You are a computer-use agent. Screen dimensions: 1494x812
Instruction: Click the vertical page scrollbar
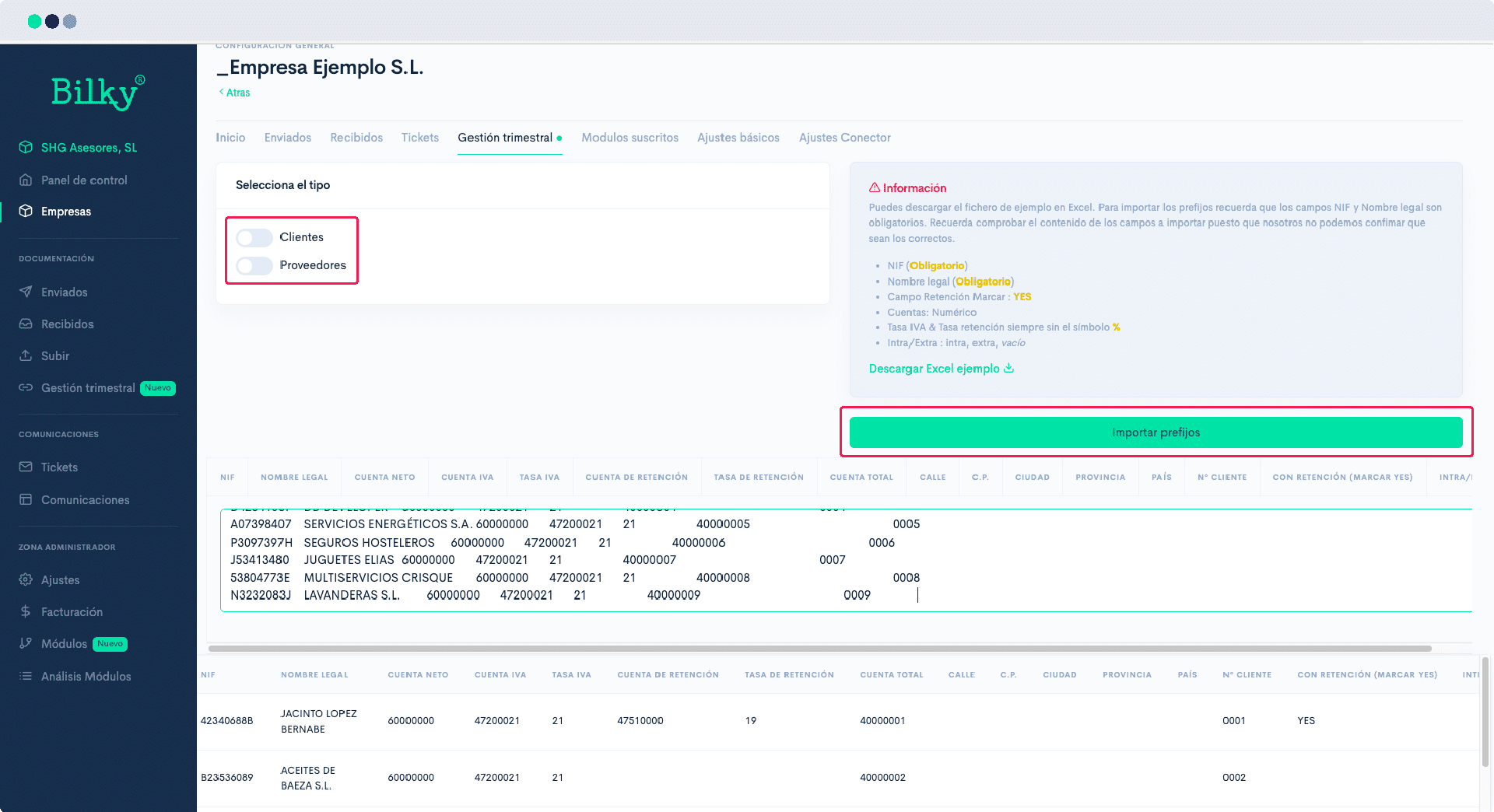(x=1485, y=712)
